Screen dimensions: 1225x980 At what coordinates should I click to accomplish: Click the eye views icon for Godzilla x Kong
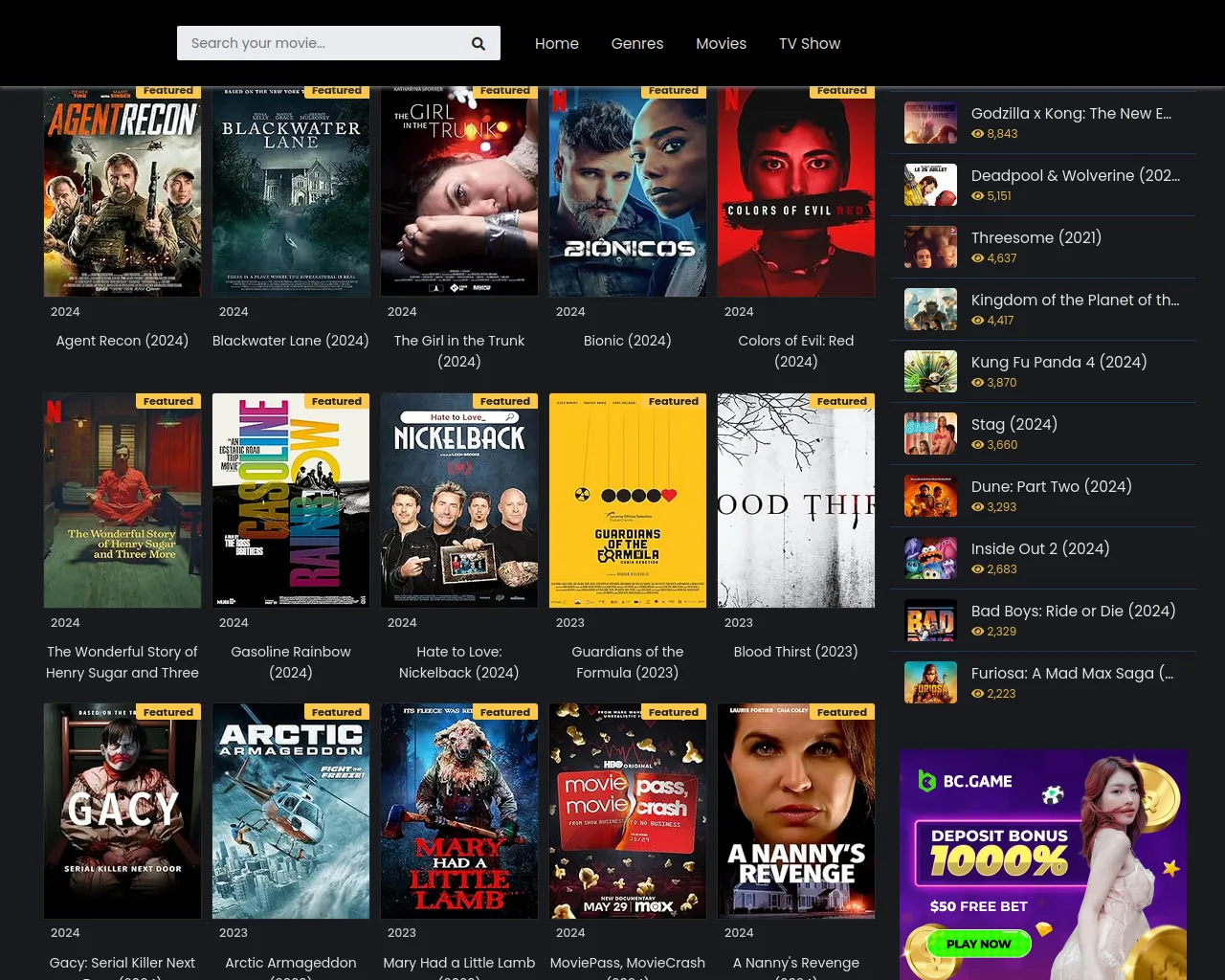[977, 134]
